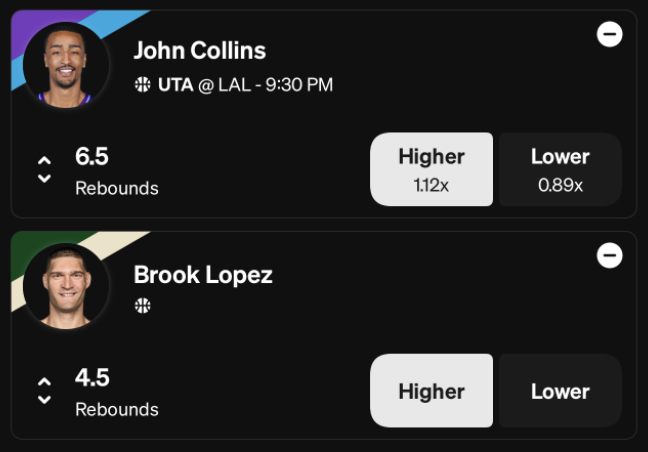Choose Lower for Brook Lopez rebounds
Viewport: 648px width, 452px height.
pos(560,390)
